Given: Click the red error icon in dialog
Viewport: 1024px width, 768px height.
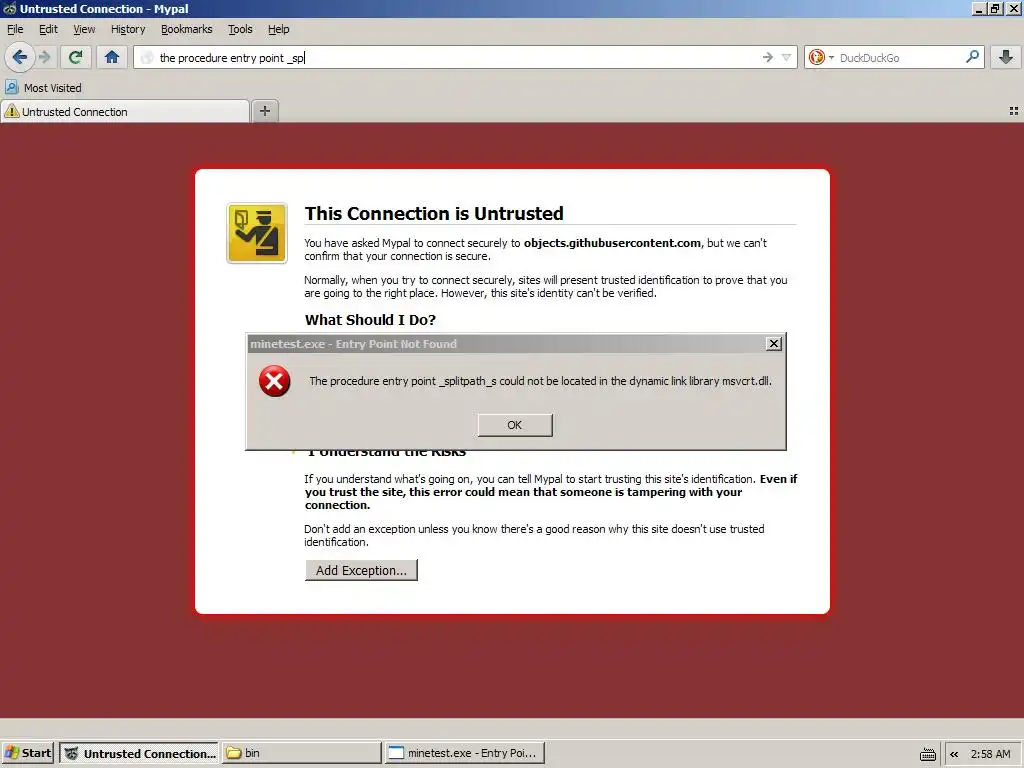Looking at the screenshot, I should 274,381.
